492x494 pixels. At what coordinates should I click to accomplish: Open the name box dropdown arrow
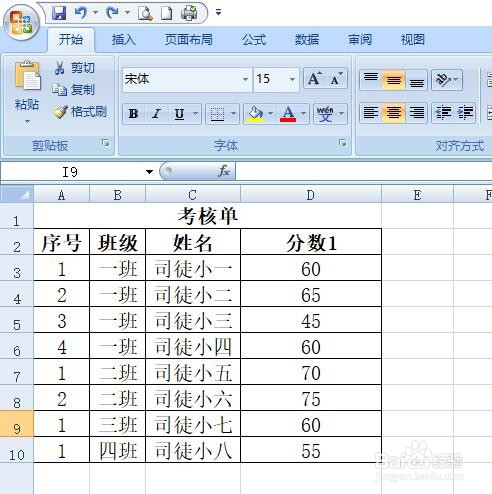pos(149,172)
